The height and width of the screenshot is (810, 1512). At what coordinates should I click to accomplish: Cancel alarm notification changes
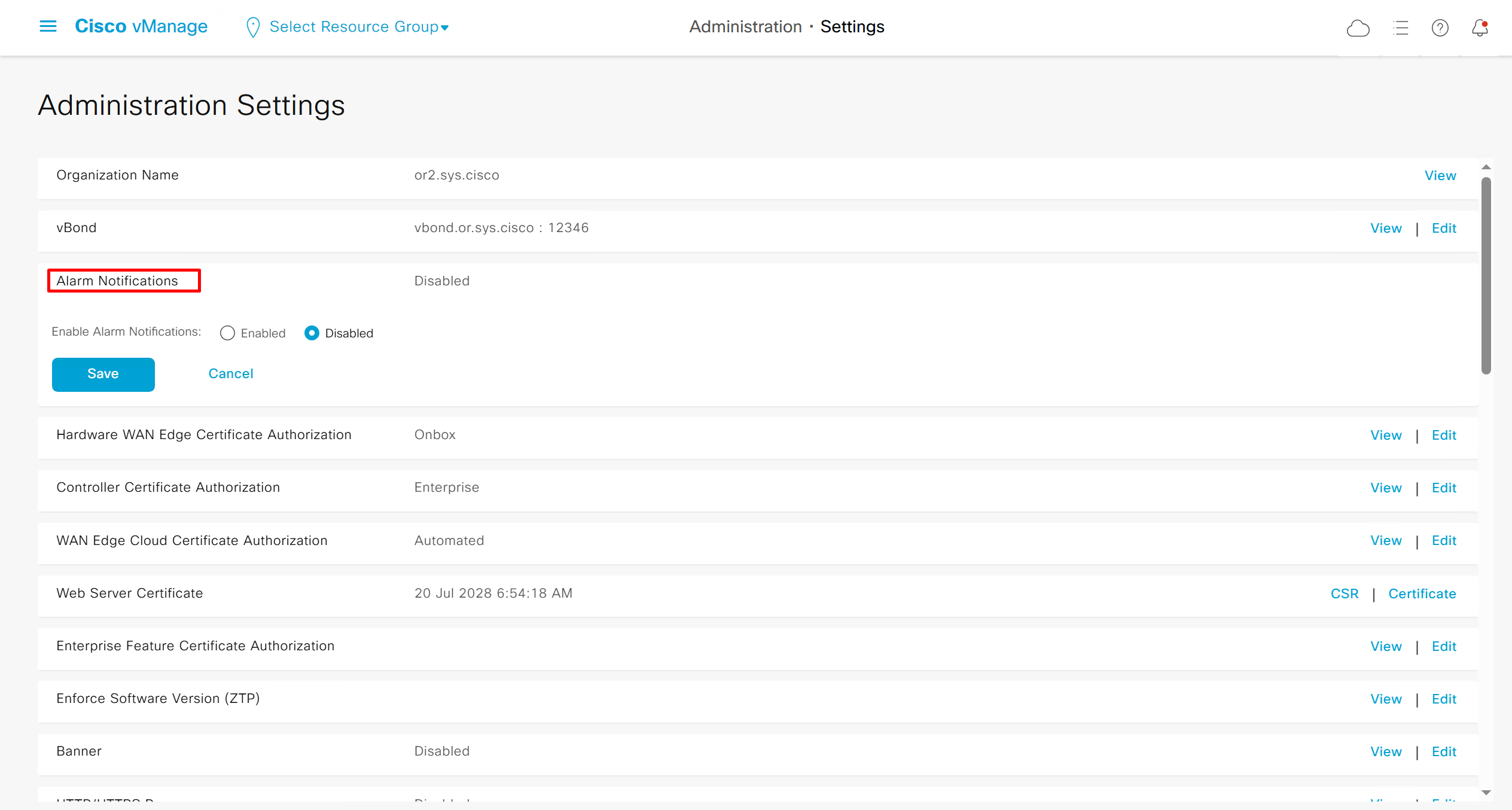point(231,374)
